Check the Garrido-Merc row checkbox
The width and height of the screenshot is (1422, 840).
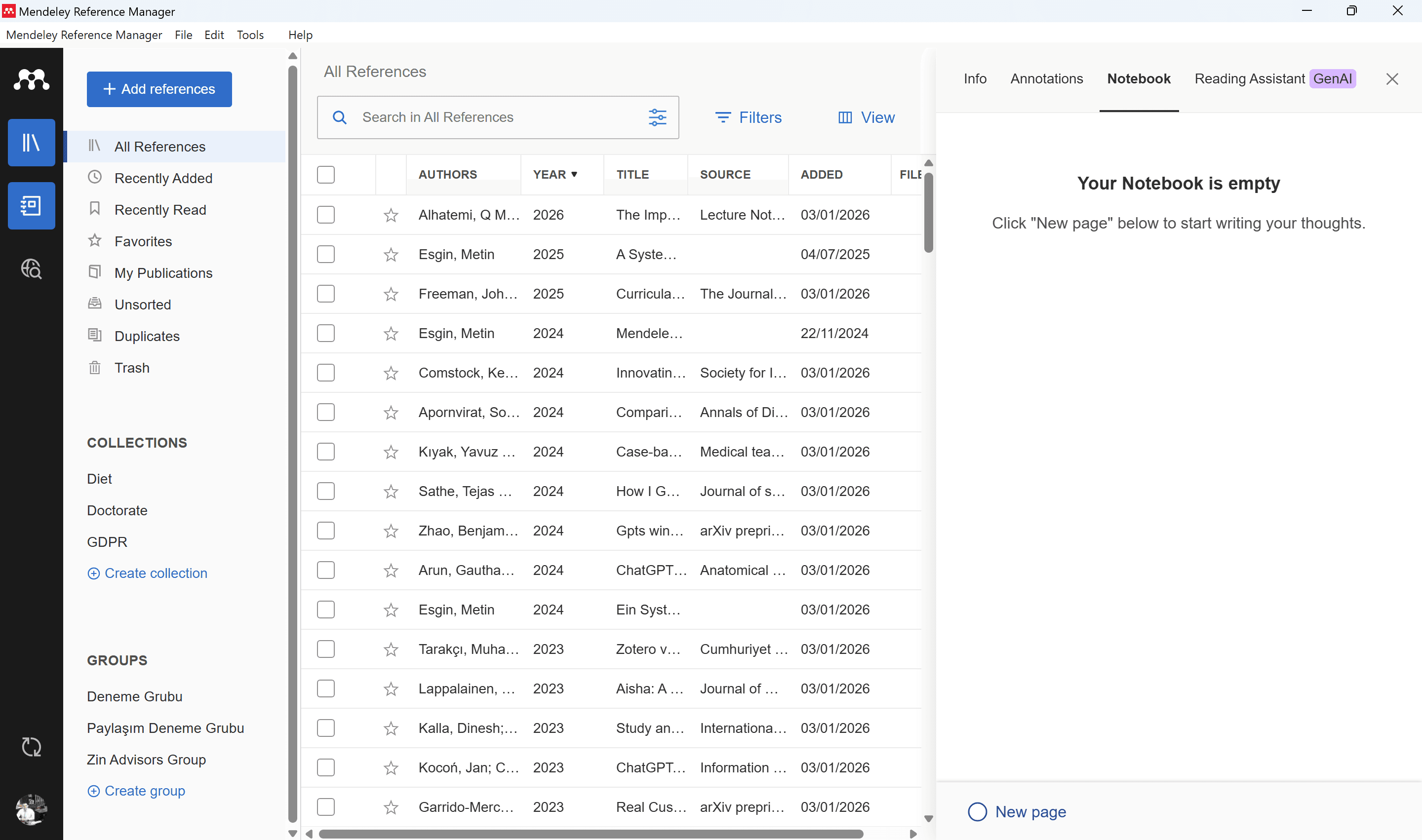pyautogui.click(x=325, y=806)
